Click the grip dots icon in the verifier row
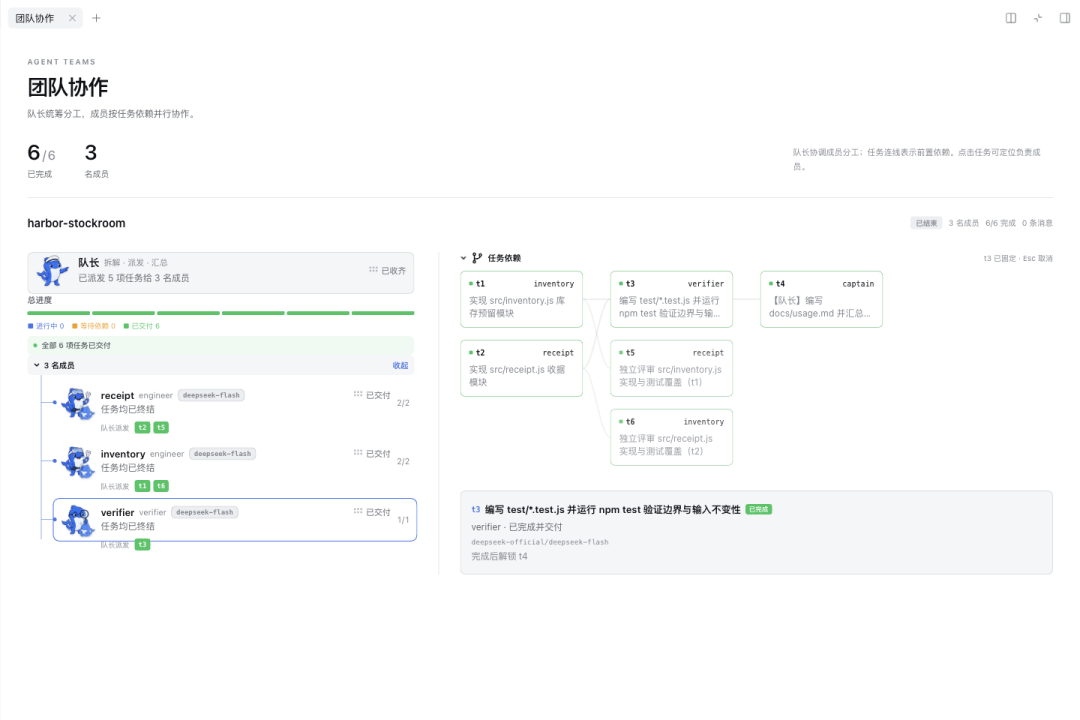Screen dimensions: 1080x720 coord(358,511)
